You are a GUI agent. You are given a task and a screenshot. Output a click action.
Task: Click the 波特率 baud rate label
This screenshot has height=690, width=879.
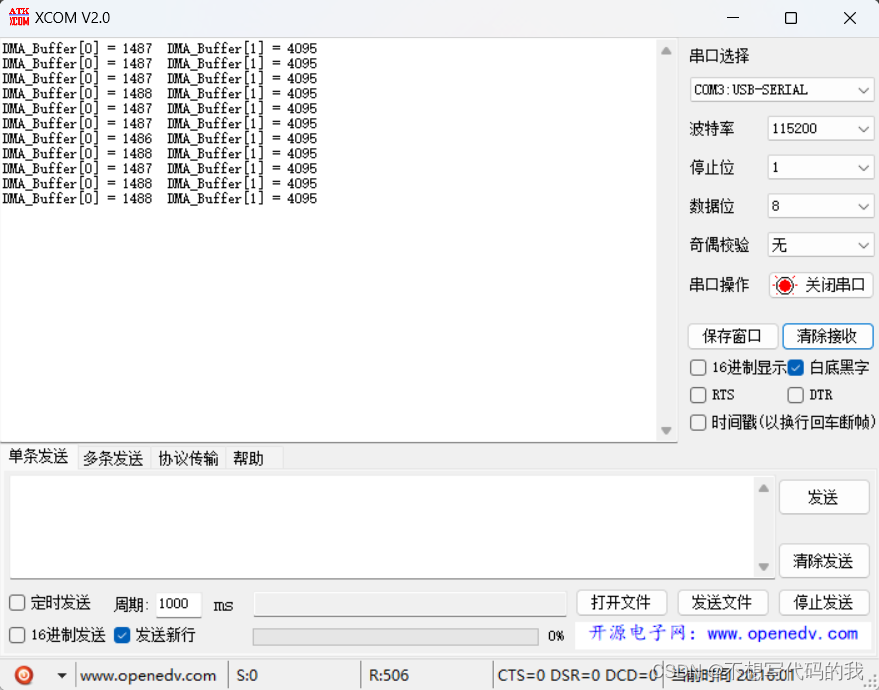[x=712, y=129]
